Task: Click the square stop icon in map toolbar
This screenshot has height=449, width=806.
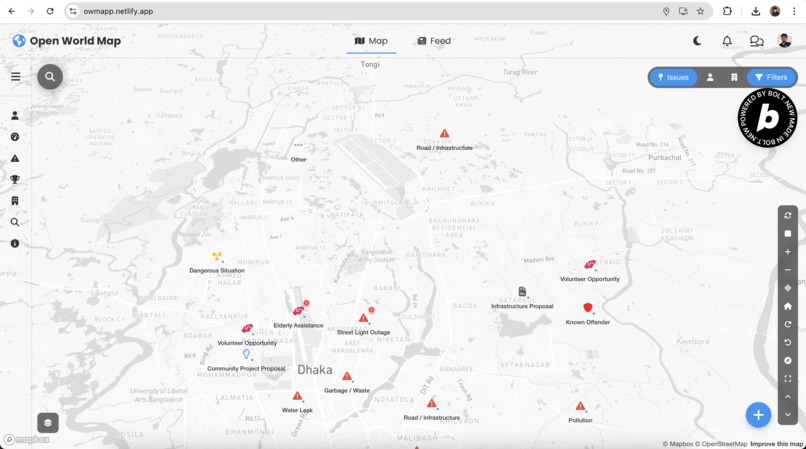Action: coord(787,234)
